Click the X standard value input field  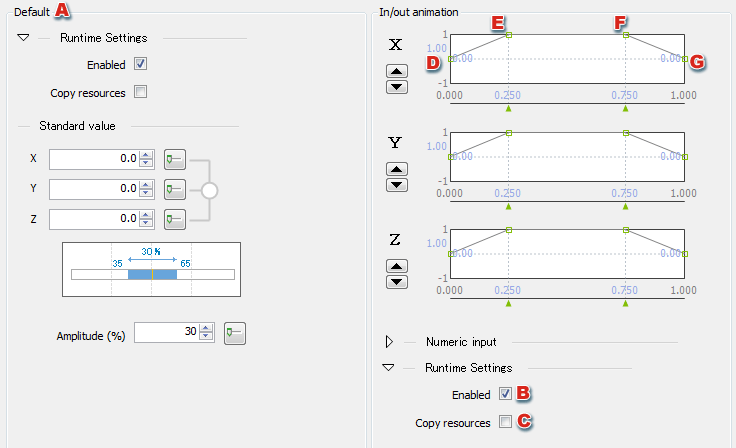(x=93, y=158)
